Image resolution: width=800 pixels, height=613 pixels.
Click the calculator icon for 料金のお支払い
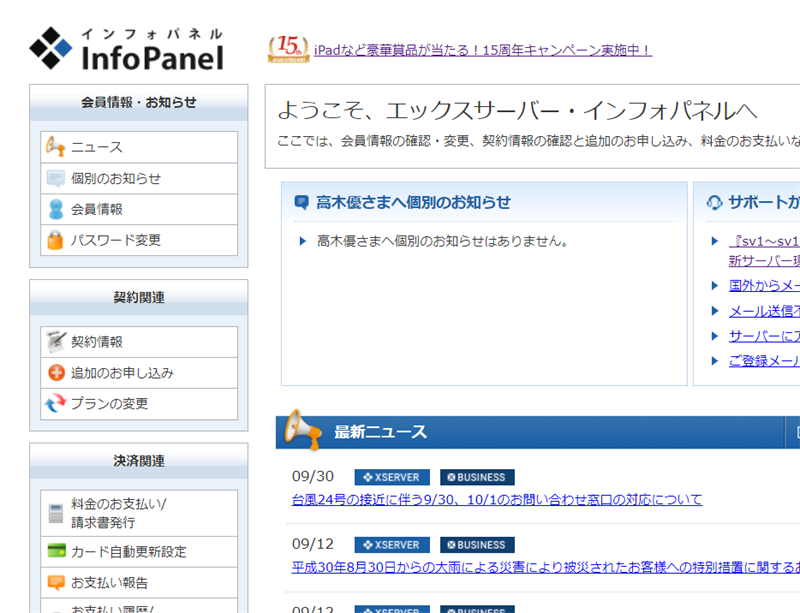pyautogui.click(x=55, y=513)
